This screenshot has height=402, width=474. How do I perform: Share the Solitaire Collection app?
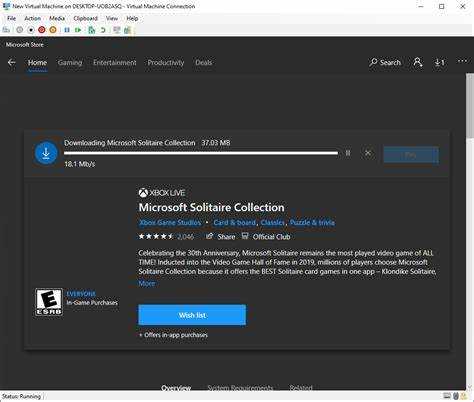[221, 237]
